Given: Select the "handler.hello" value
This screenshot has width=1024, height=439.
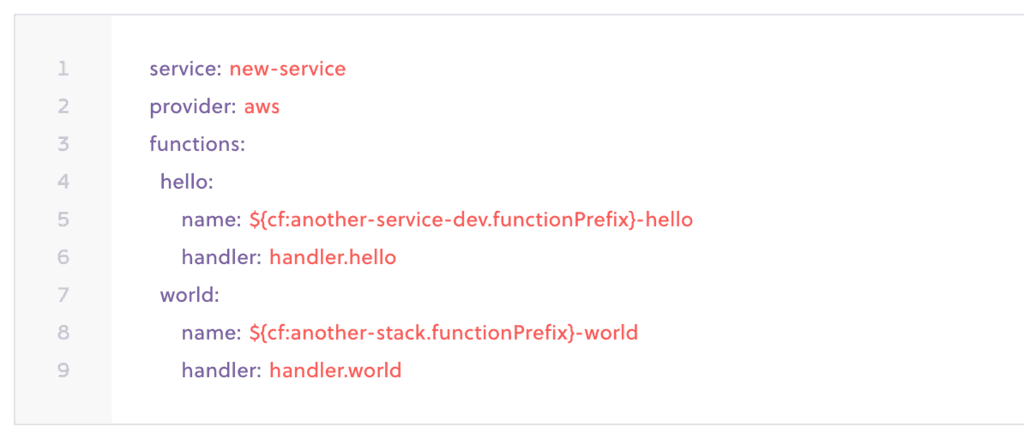Looking at the screenshot, I should pyautogui.click(x=333, y=258).
